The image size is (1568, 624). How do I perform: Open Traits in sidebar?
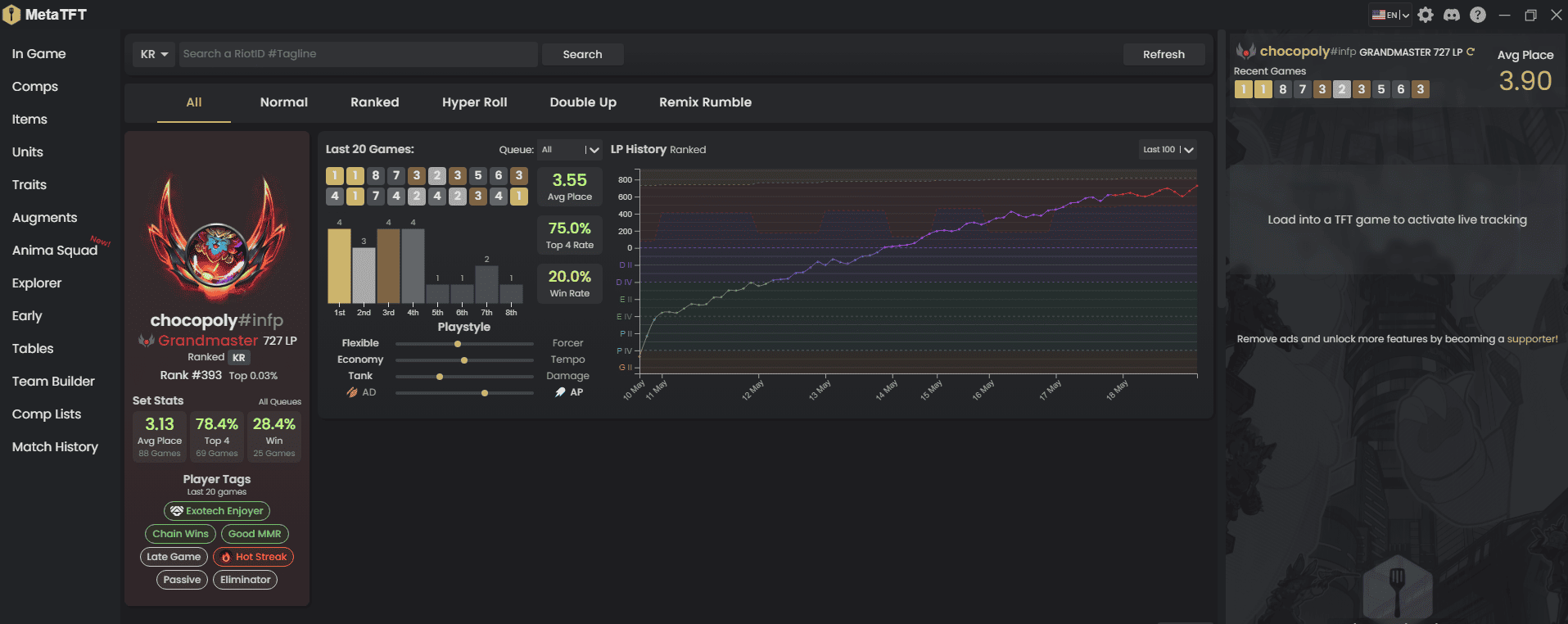(29, 185)
